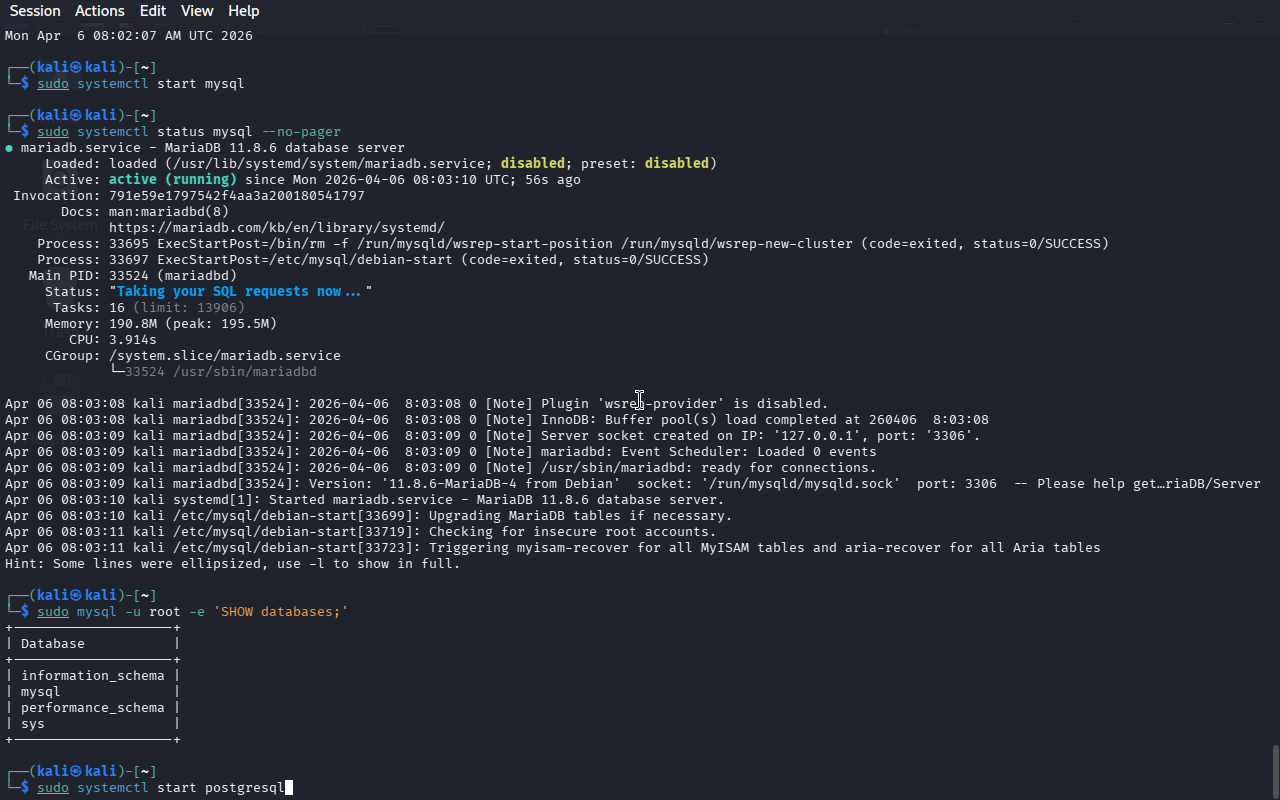
Task: Select the sys row in database table
Action: [x=33, y=724]
